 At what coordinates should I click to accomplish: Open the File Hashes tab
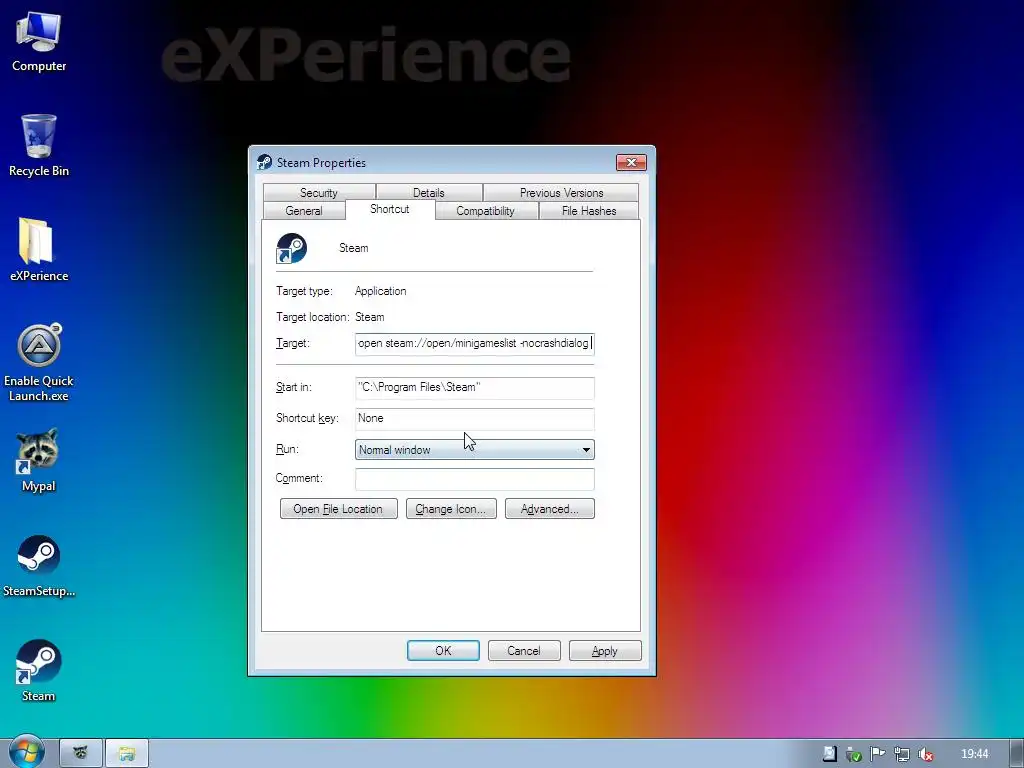588,210
